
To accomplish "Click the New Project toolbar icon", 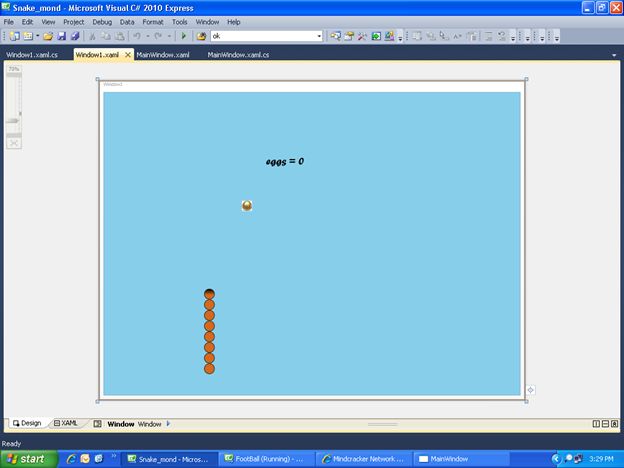I will [x=15, y=36].
